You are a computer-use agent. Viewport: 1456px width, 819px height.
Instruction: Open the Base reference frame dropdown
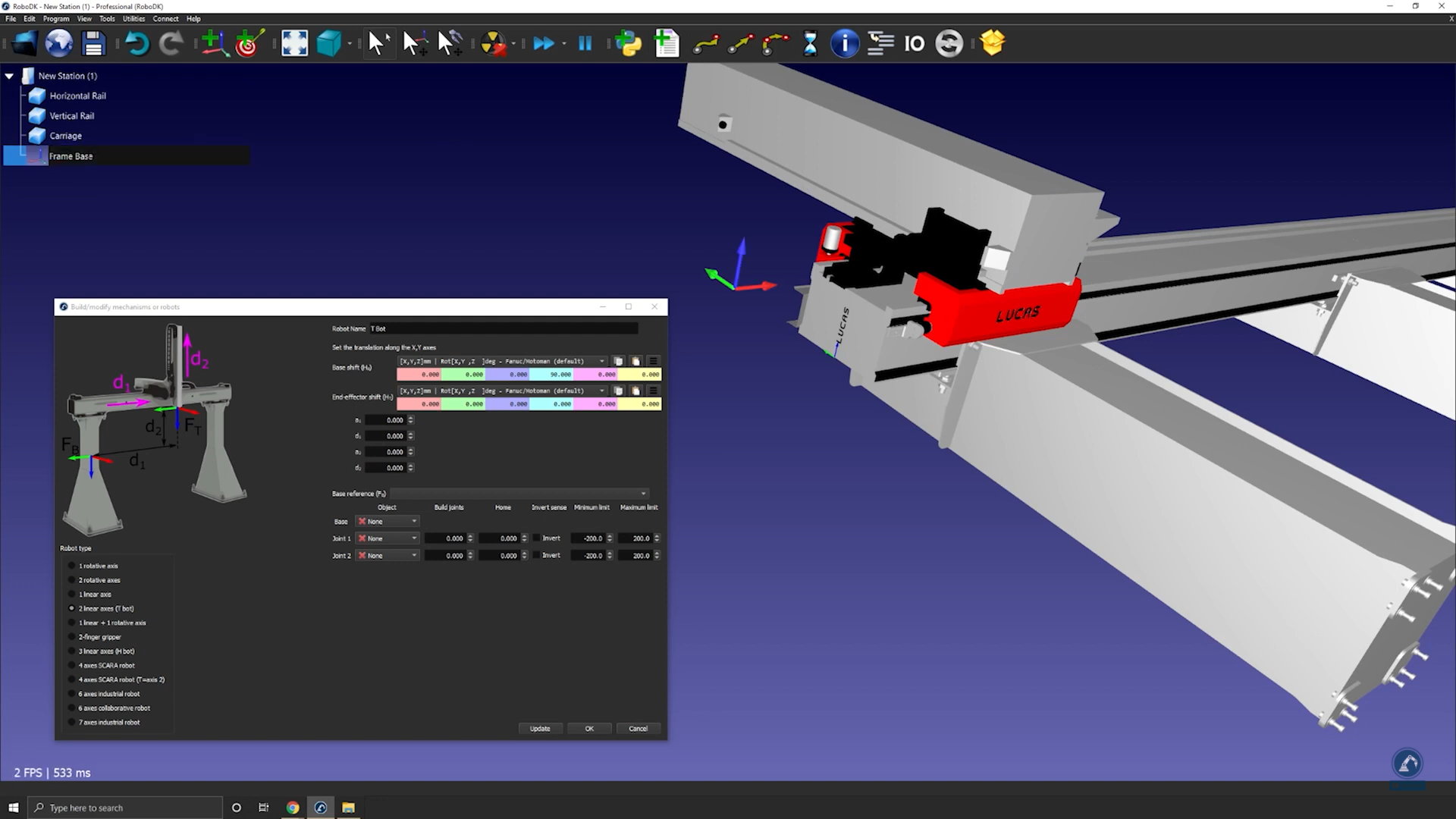click(x=519, y=494)
